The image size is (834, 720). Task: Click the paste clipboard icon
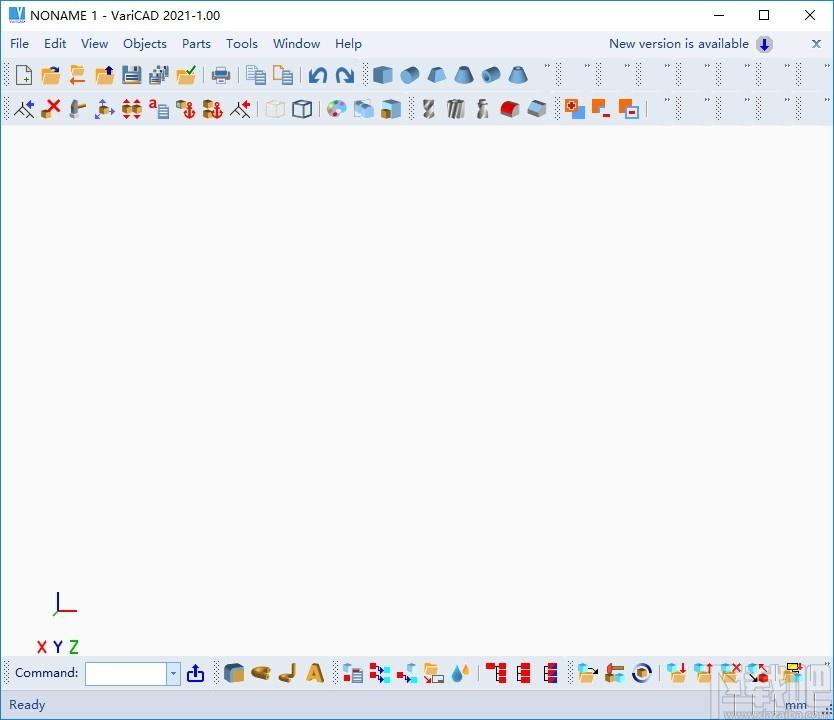[x=283, y=75]
